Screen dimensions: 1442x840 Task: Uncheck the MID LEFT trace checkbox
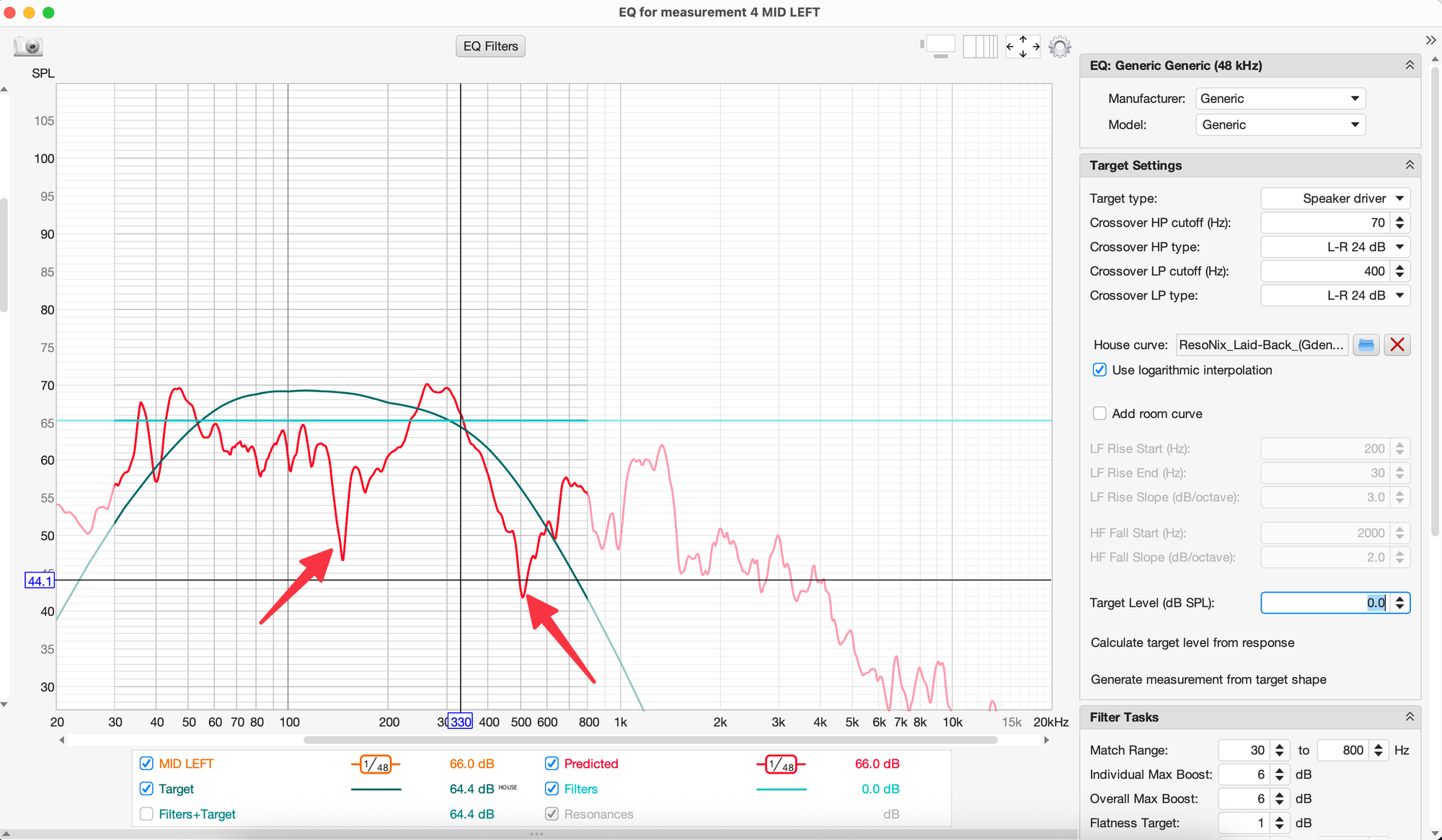point(146,764)
